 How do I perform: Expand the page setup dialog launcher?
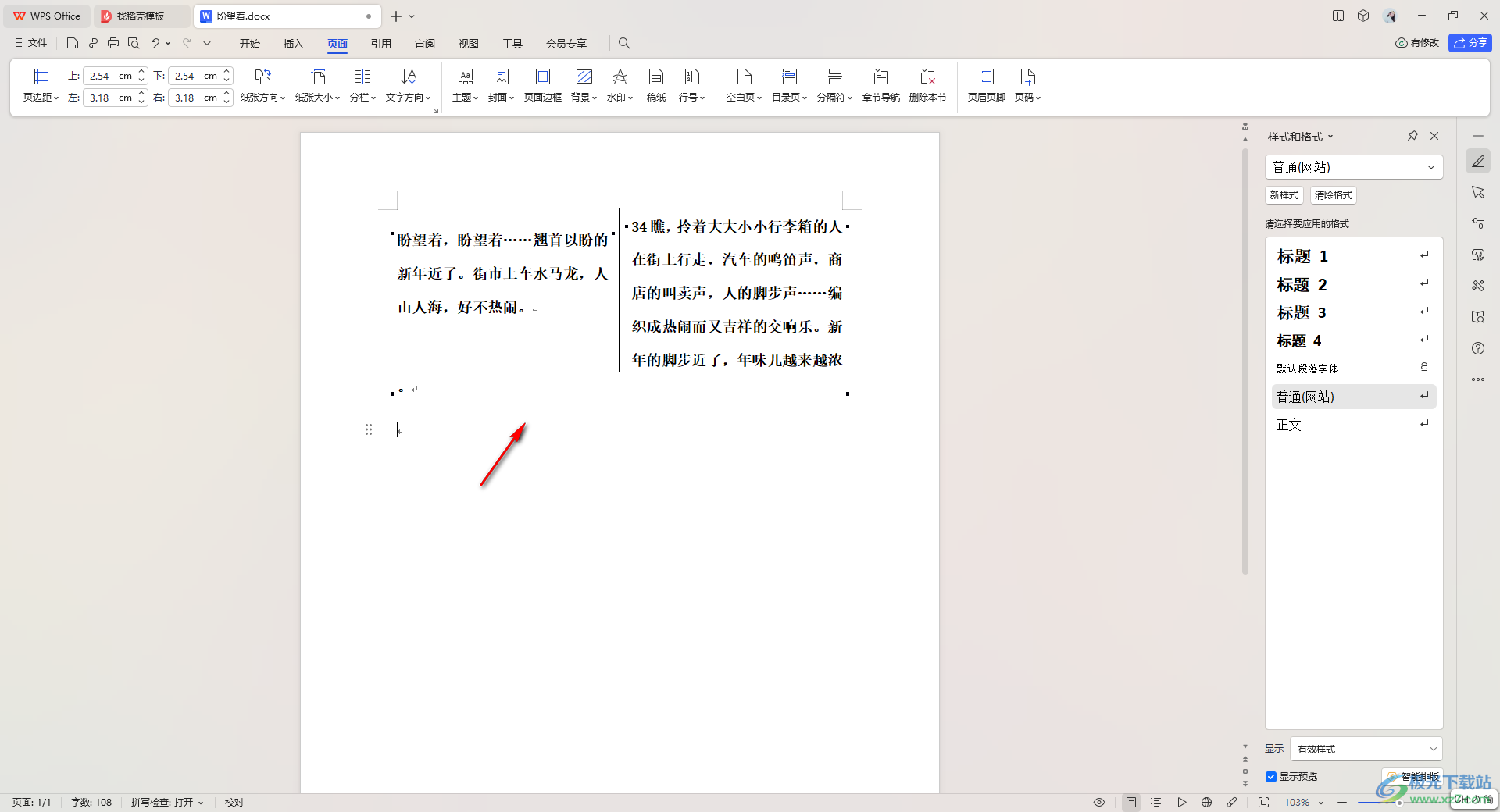pos(436,111)
